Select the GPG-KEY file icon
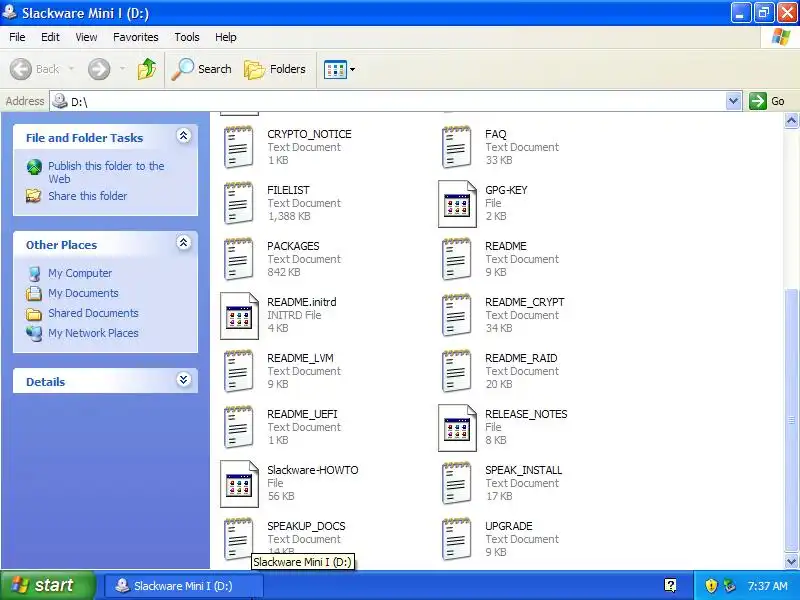The height and width of the screenshot is (600, 800). (x=457, y=204)
